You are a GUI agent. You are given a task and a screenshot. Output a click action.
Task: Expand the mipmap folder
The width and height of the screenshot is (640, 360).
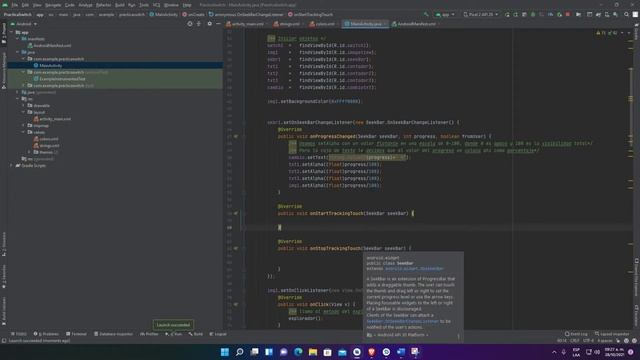point(23,126)
